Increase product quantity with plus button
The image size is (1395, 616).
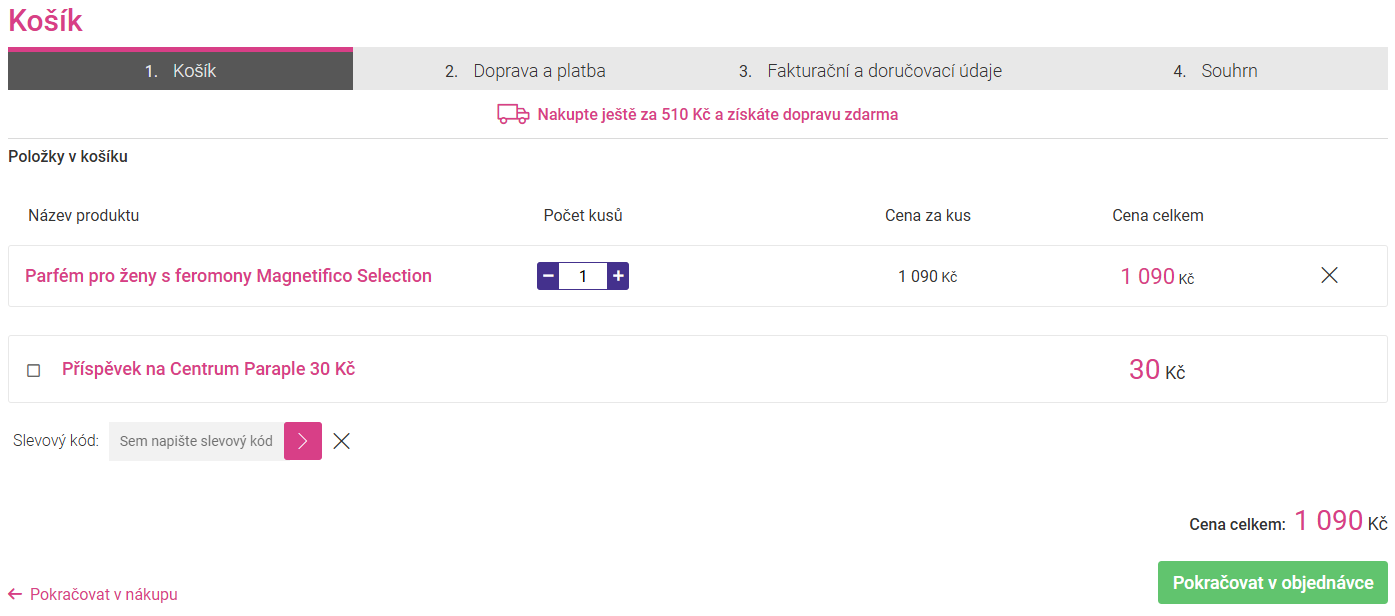(618, 276)
